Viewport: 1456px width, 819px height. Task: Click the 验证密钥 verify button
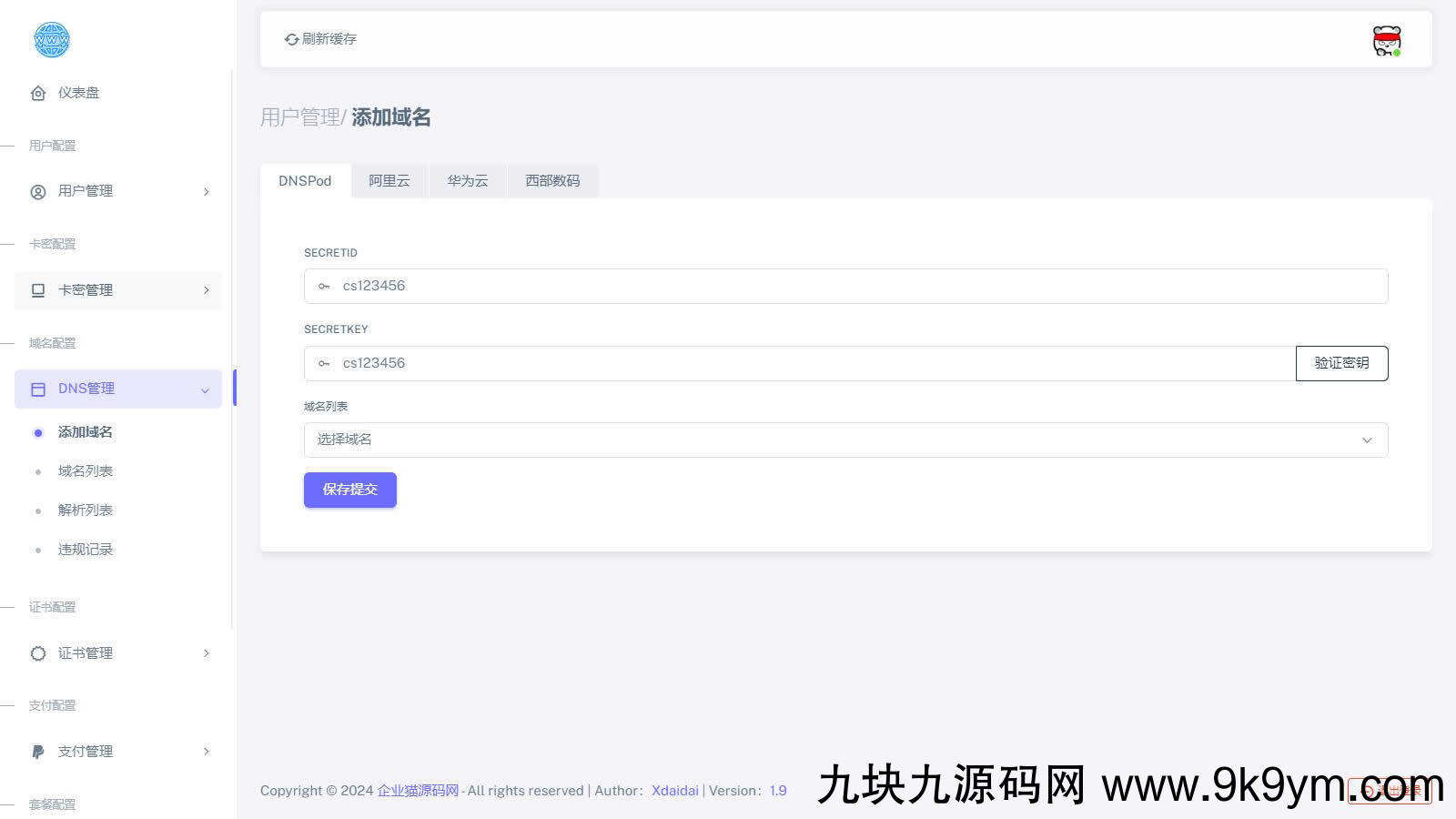click(1341, 363)
